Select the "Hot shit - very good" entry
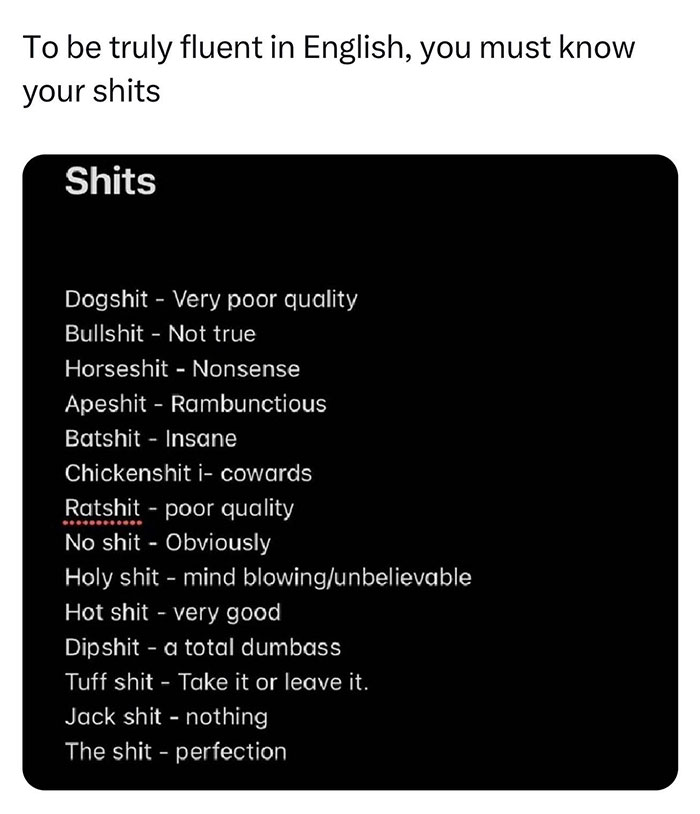Screen dimensions: 700x814 tap(173, 613)
